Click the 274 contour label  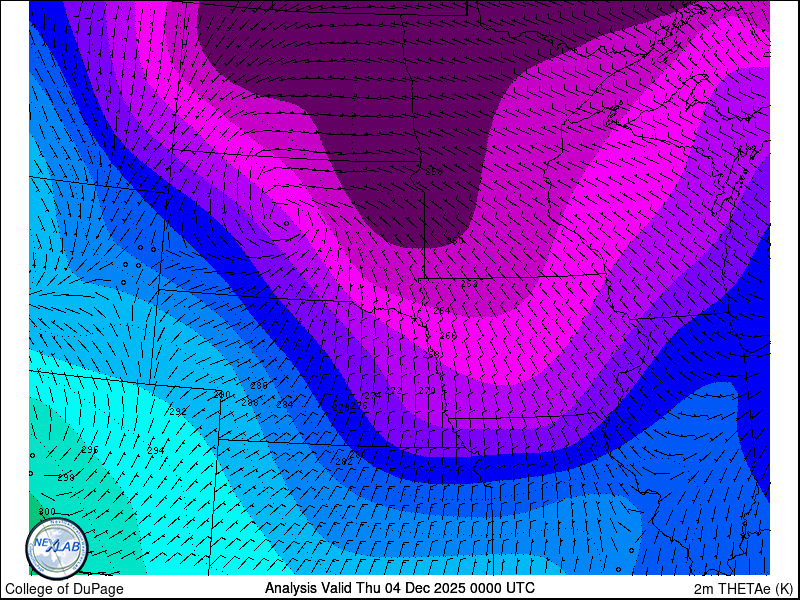[x=372, y=396]
